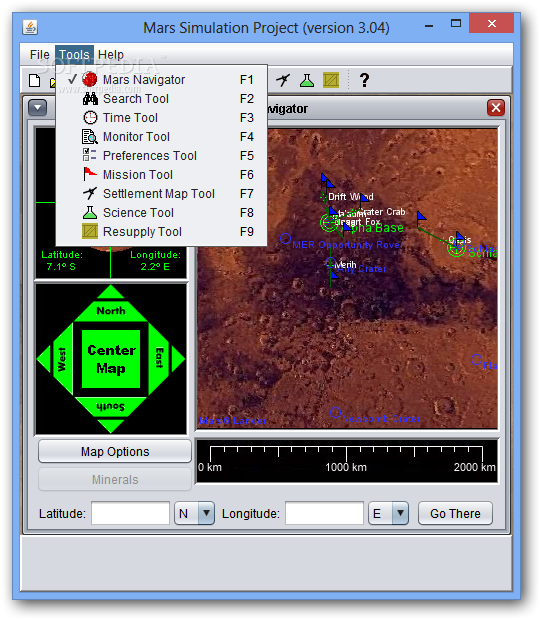
Task: Select Mission Tool menu entry
Action: [x=161, y=174]
